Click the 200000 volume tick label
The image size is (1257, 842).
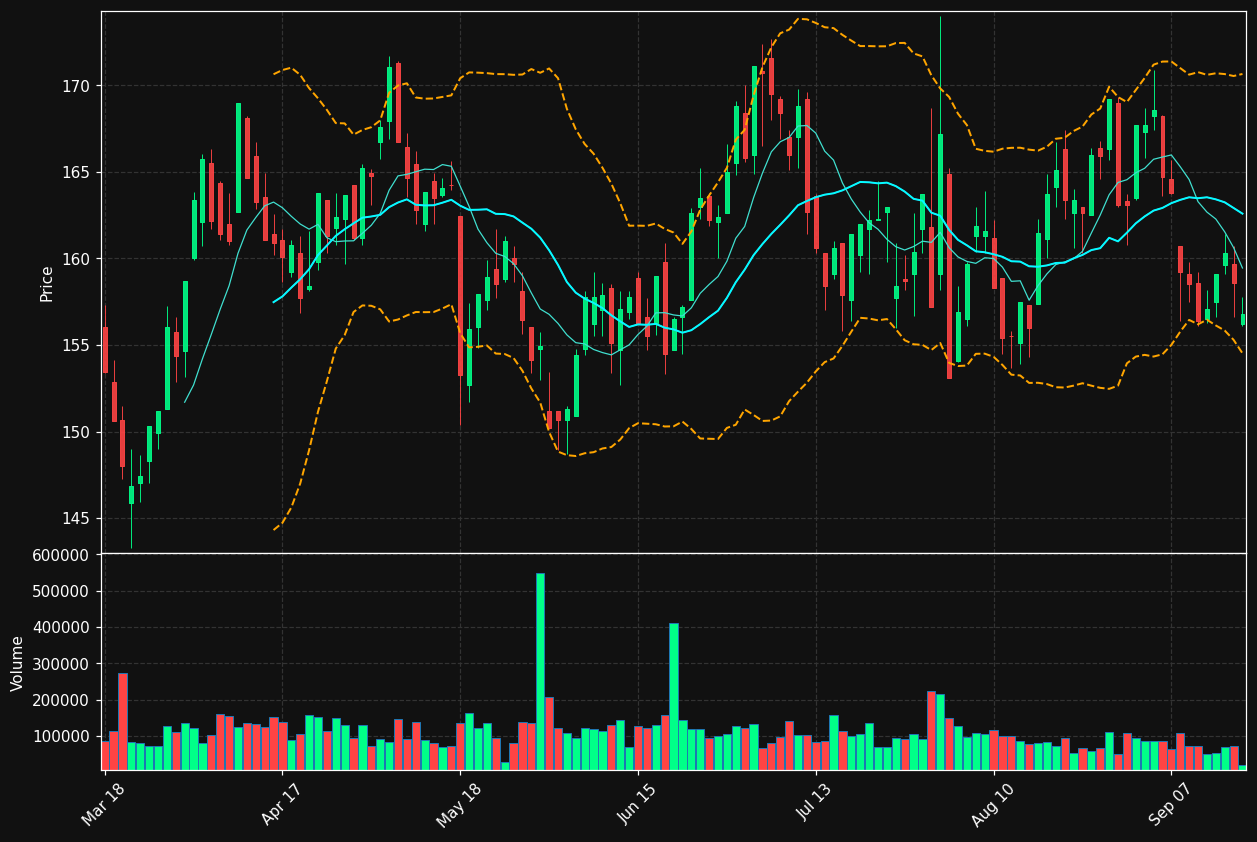tap(60, 700)
